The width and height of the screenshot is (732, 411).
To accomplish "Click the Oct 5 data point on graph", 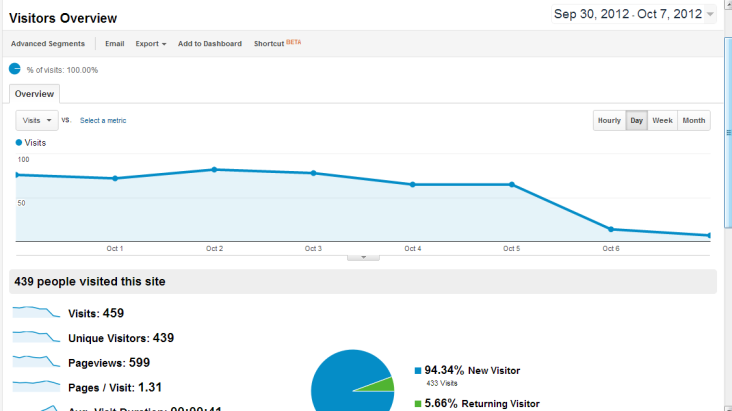I will [512, 184].
